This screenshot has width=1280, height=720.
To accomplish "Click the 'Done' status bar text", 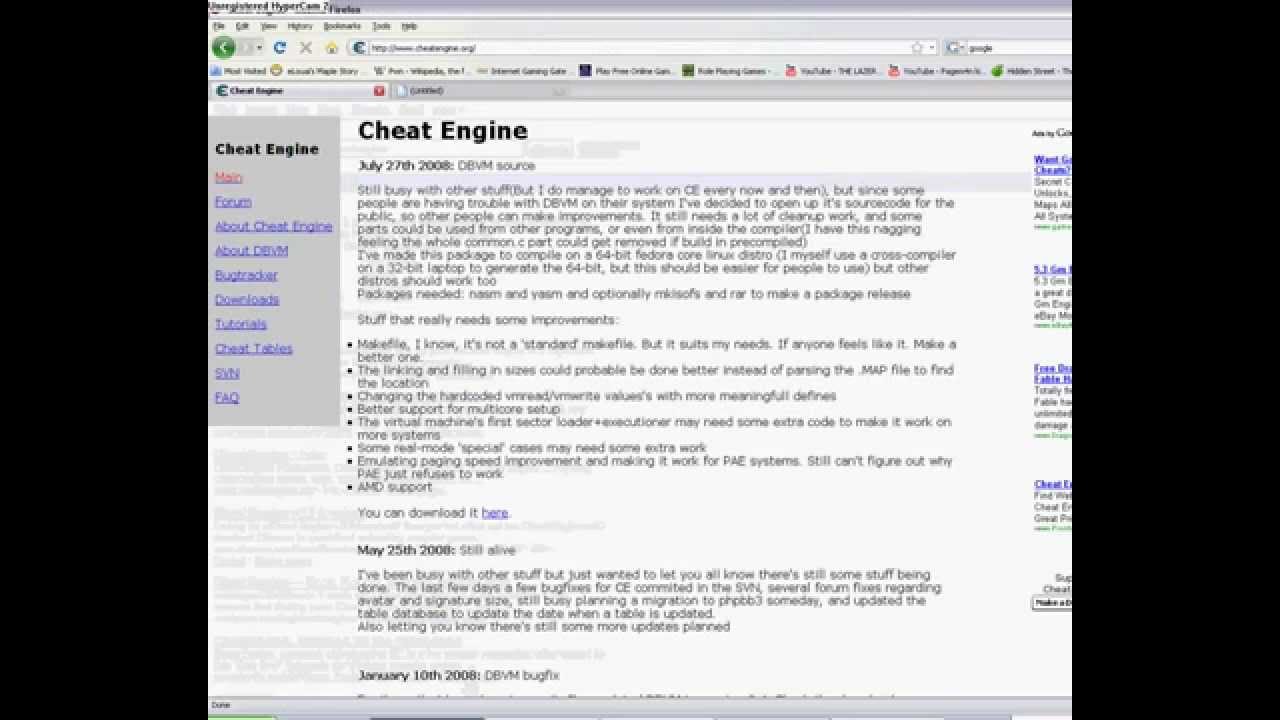I will [x=220, y=705].
